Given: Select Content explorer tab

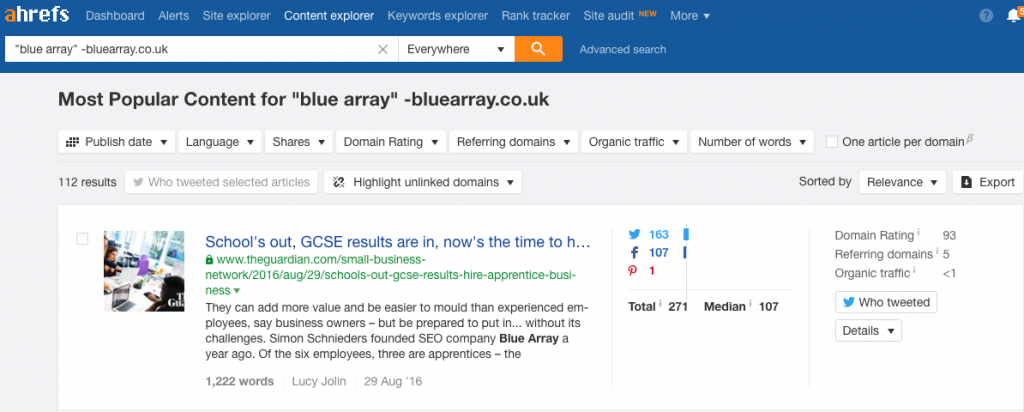Looking at the screenshot, I should pos(329,16).
